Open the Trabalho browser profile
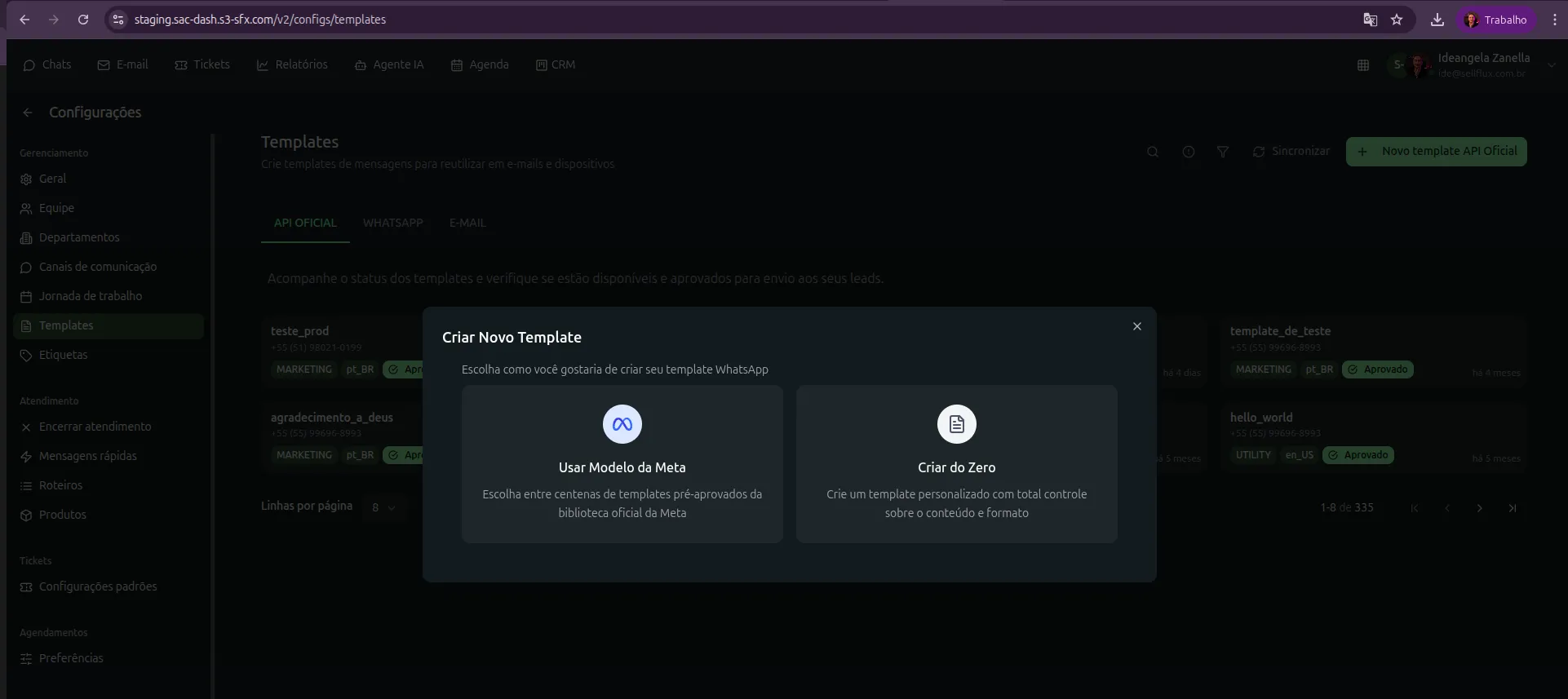Image resolution: width=1568 pixels, height=699 pixels. coord(1496,20)
